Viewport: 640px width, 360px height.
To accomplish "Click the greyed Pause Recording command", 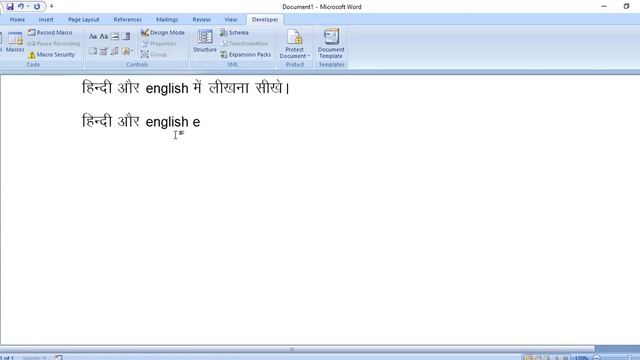I will click(x=53, y=43).
